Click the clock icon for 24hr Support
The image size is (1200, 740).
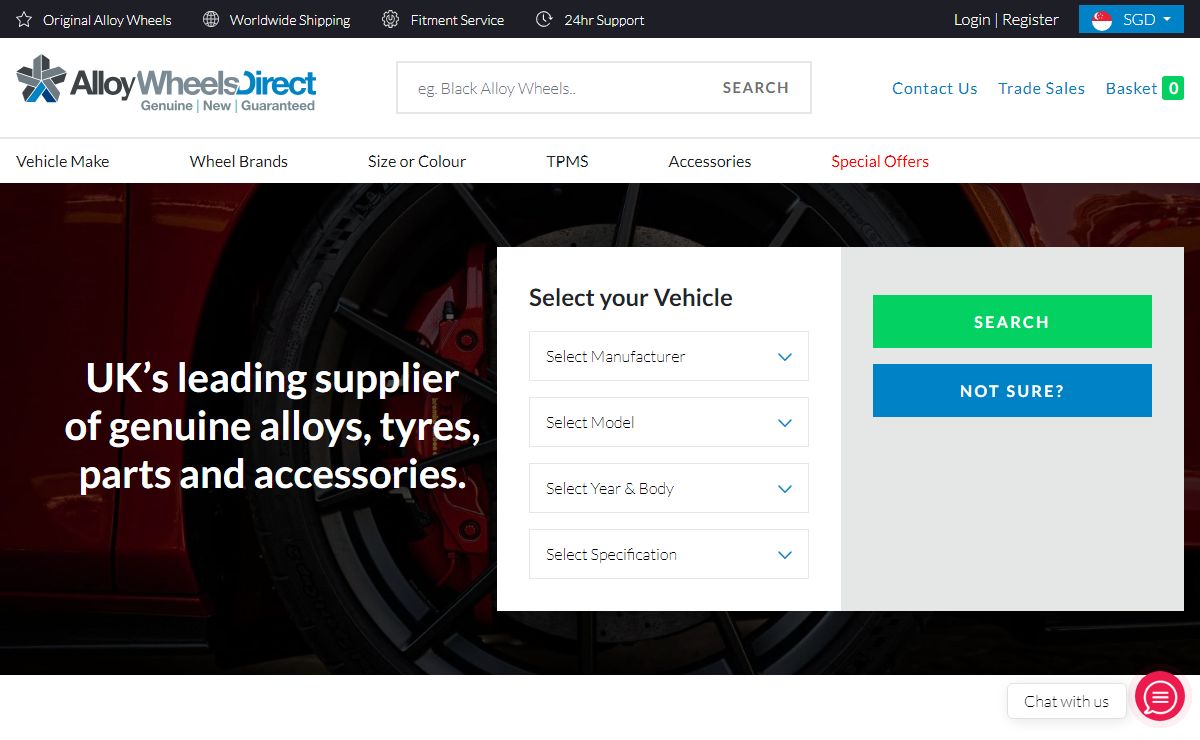[x=544, y=20]
